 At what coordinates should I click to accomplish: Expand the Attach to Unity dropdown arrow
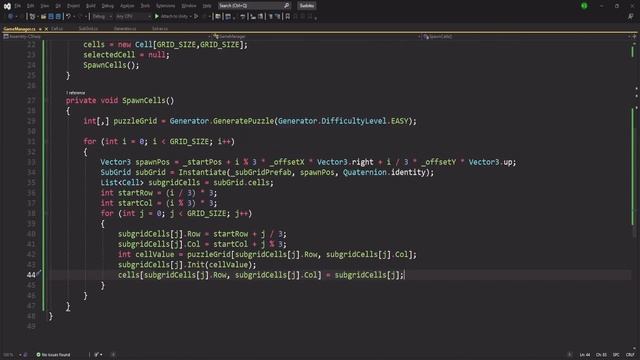[190, 16]
